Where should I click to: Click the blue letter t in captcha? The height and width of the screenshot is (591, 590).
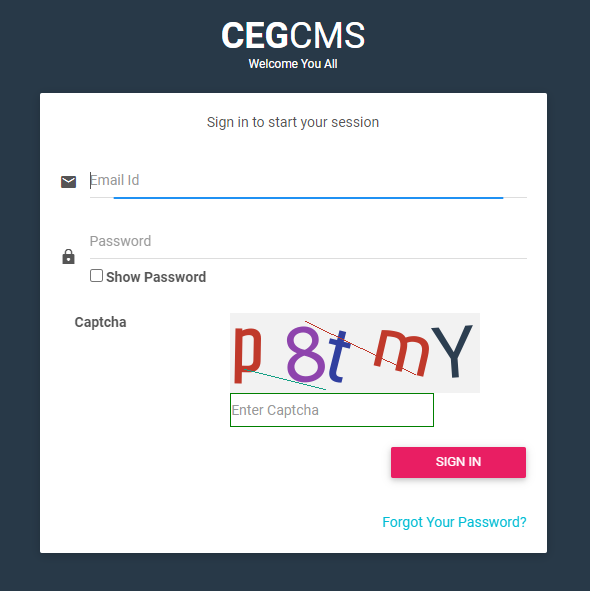339,355
